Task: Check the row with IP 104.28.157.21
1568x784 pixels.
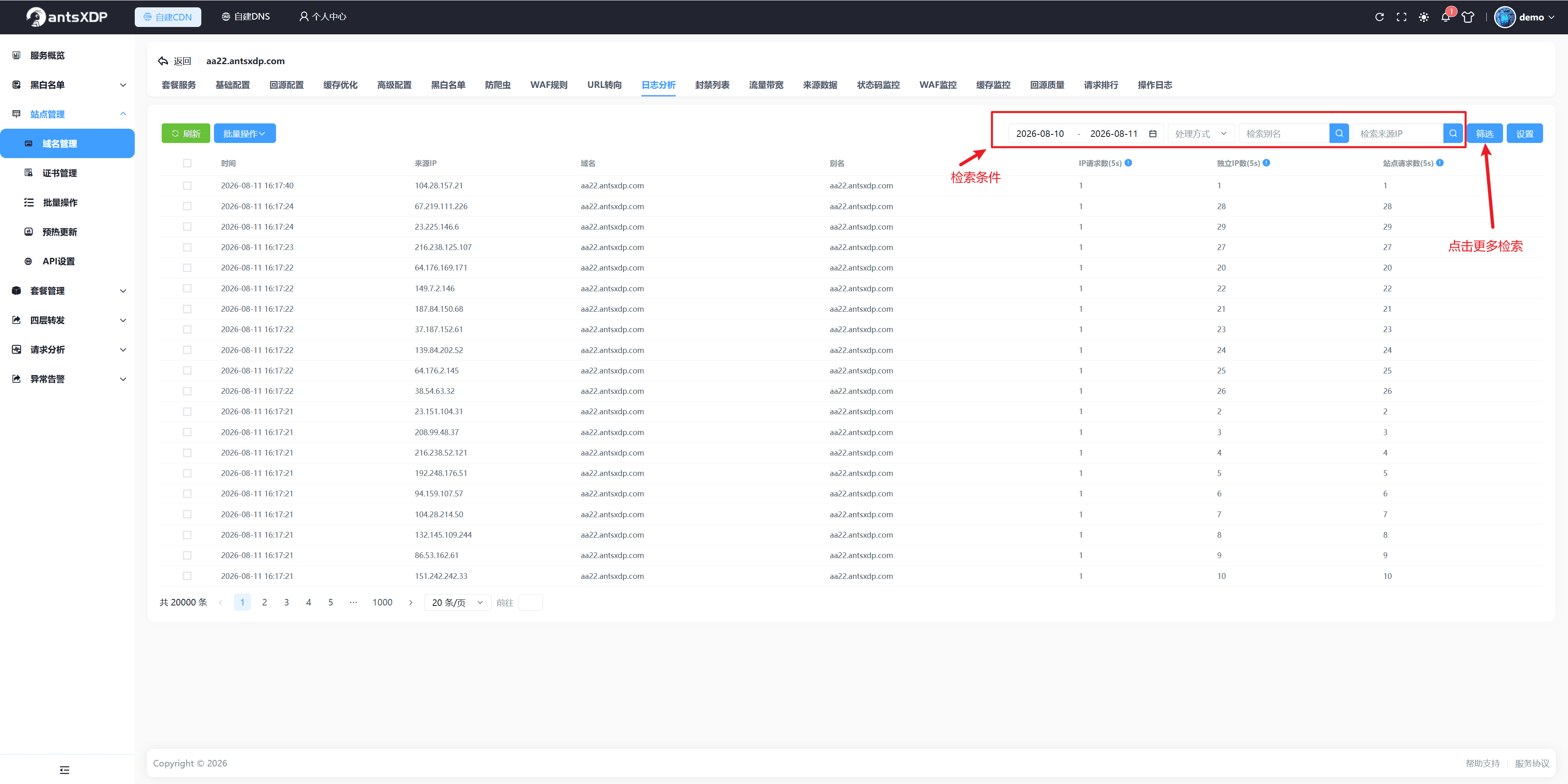Action: tap(187, 186)
